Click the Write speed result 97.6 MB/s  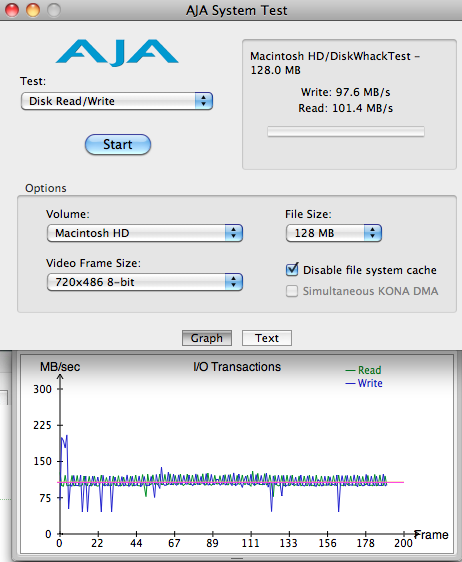tap(346, 92)
